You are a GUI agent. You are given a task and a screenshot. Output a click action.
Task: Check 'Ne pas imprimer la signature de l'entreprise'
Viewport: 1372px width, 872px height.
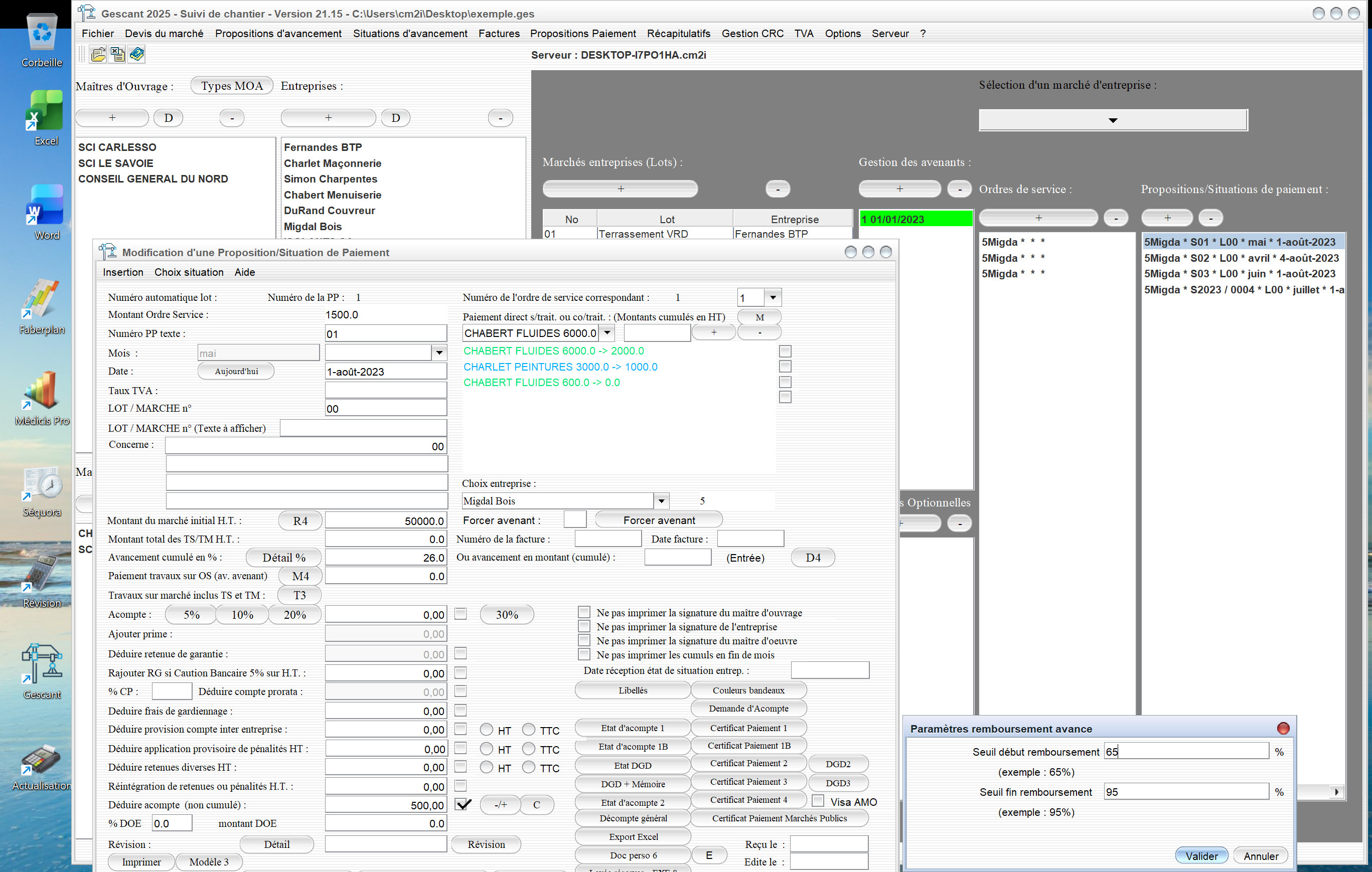(583, 626)
